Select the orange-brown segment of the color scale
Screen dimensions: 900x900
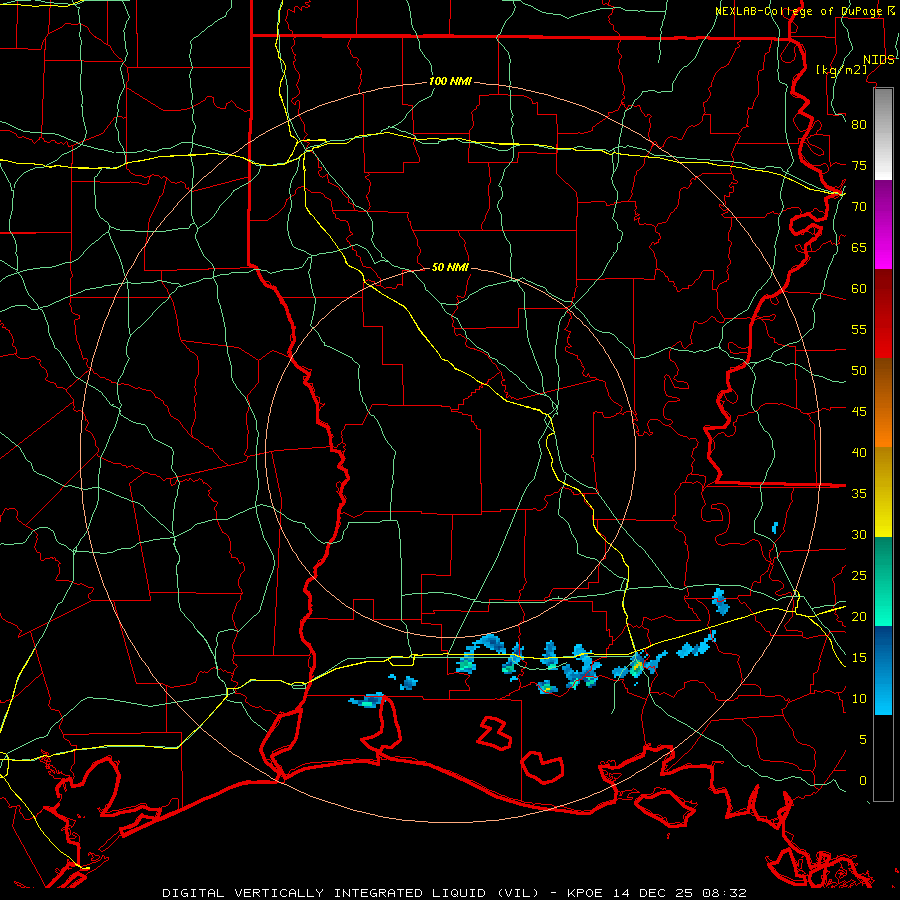tap(883, 403)
